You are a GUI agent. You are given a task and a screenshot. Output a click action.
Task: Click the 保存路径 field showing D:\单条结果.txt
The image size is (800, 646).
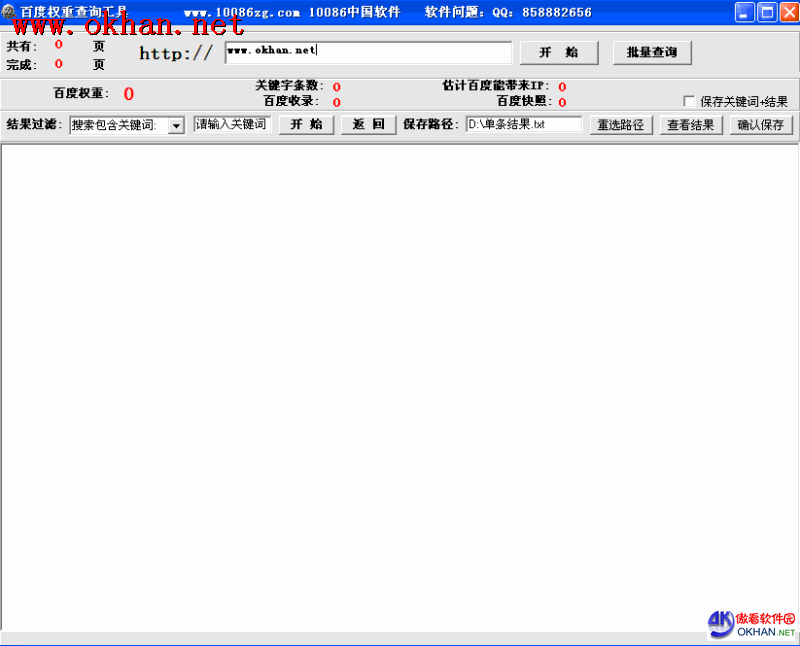click(523, 124)
